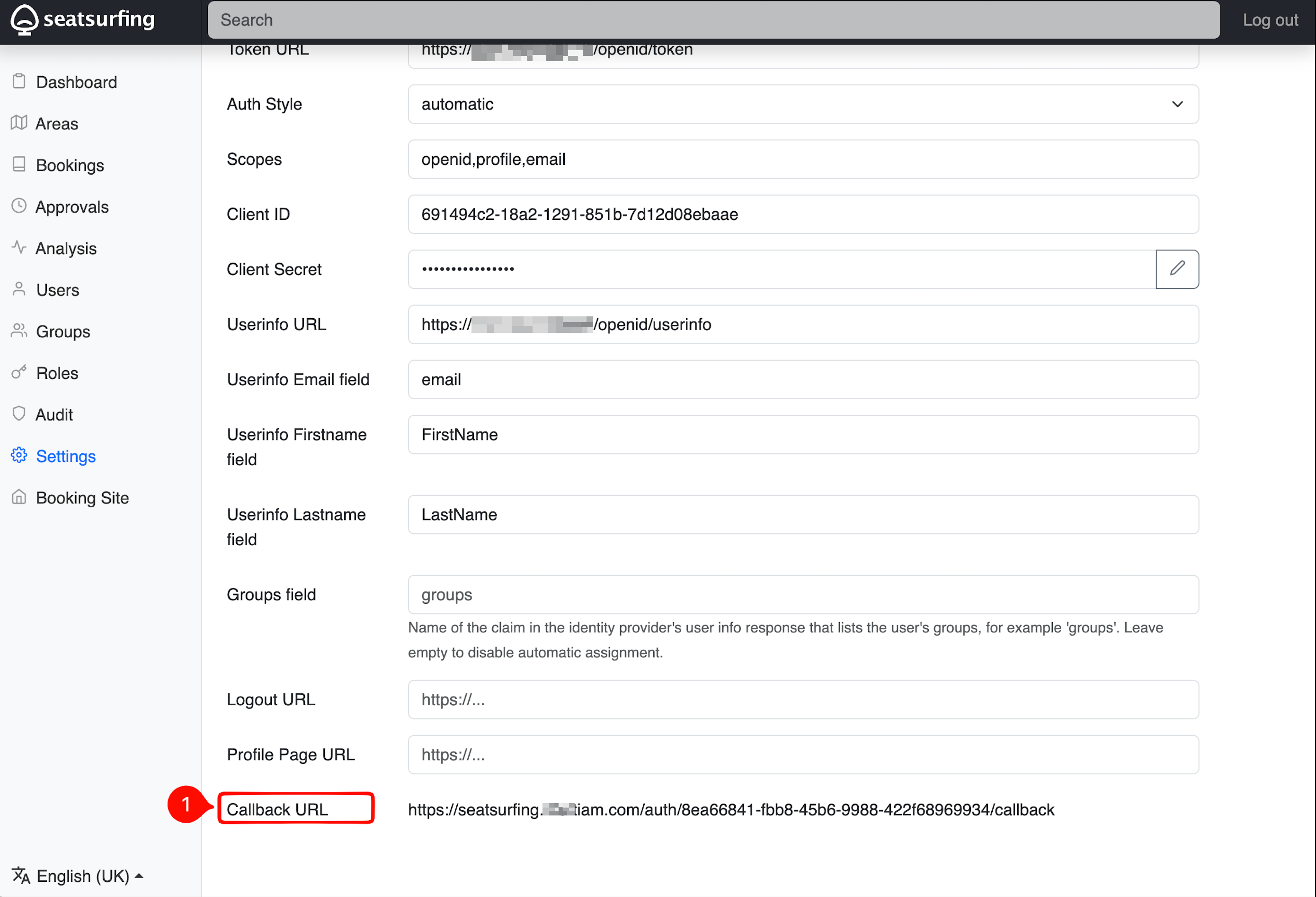Edit Client Secret with pencil button
The height and width of the screenshot is (897, 1316).
pyautogui.click(x=1177, y=269)
